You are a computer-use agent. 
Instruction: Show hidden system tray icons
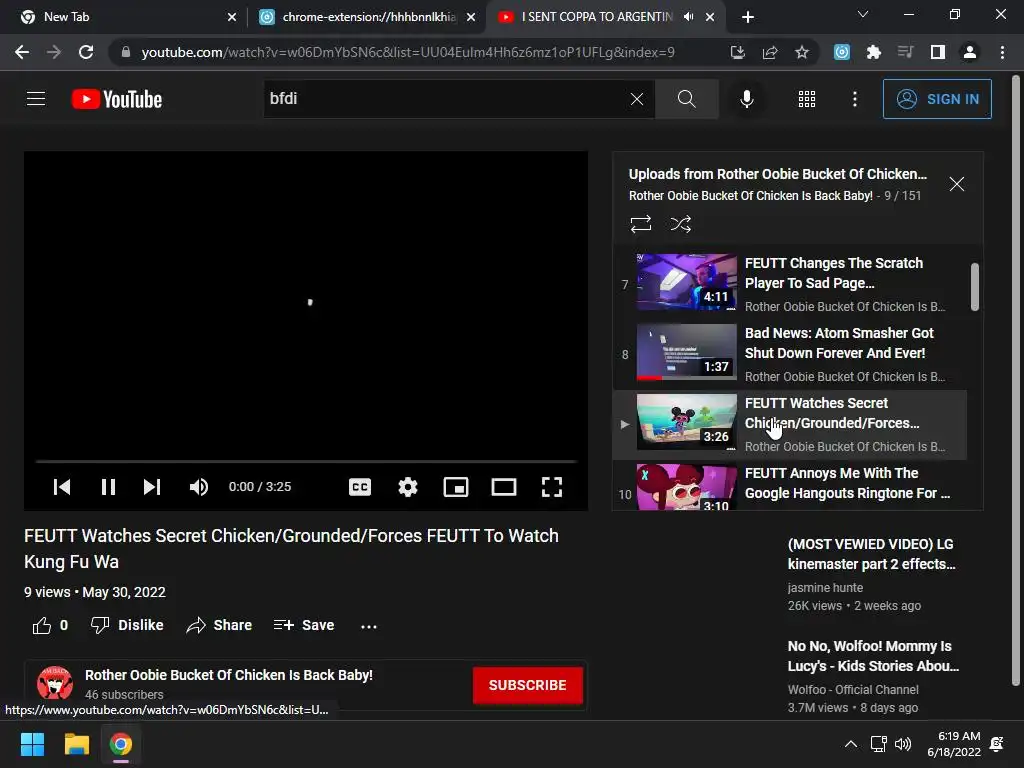pos(850,744)
